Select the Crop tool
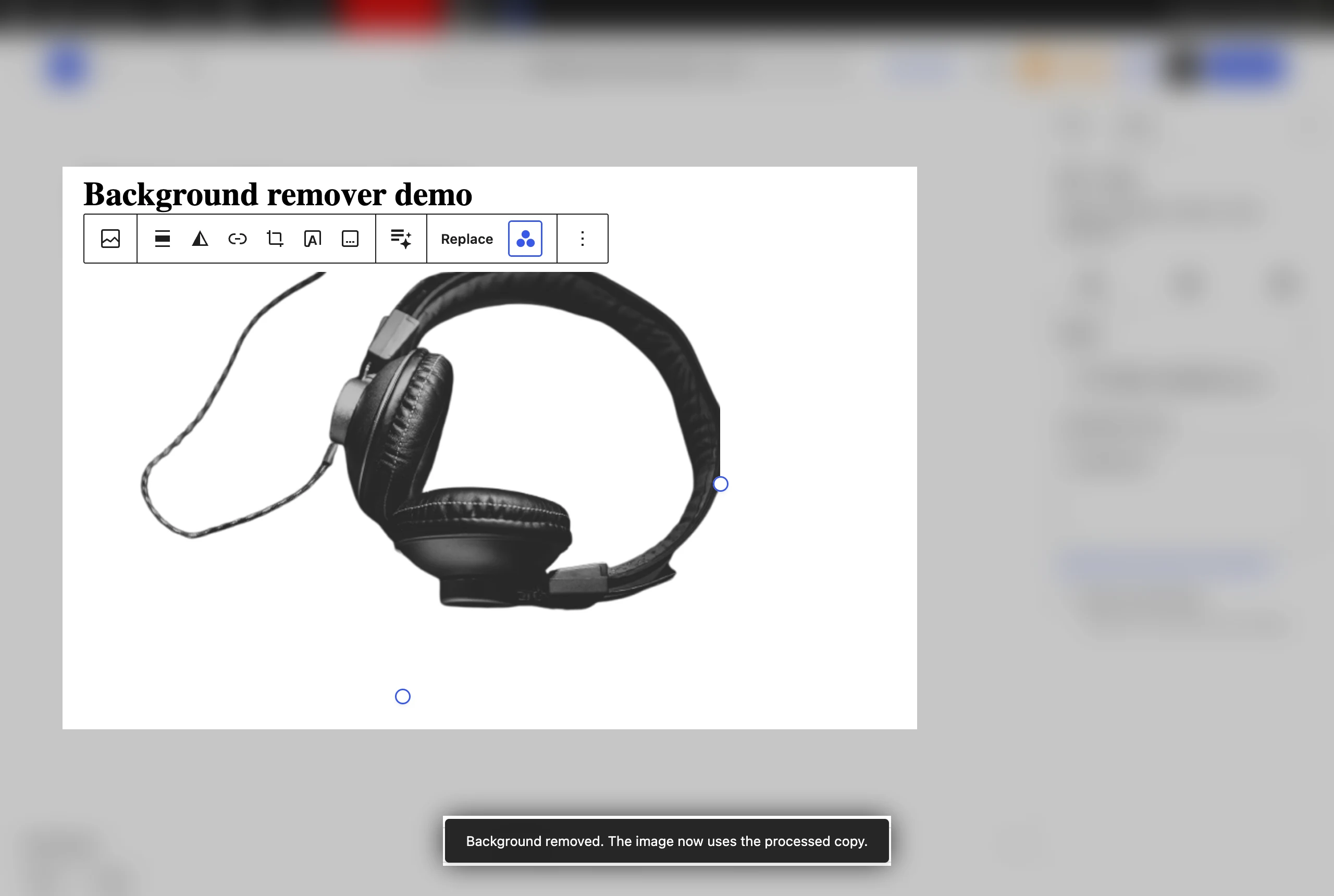 [275, 239]
